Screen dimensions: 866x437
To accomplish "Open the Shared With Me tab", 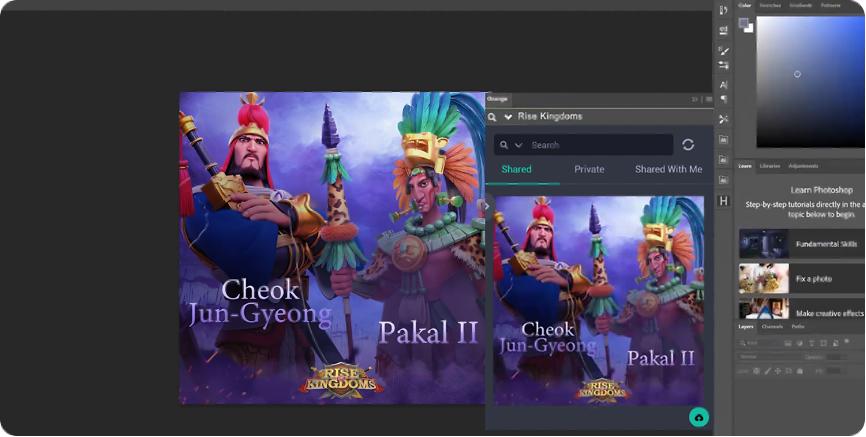I will [668, 169].
